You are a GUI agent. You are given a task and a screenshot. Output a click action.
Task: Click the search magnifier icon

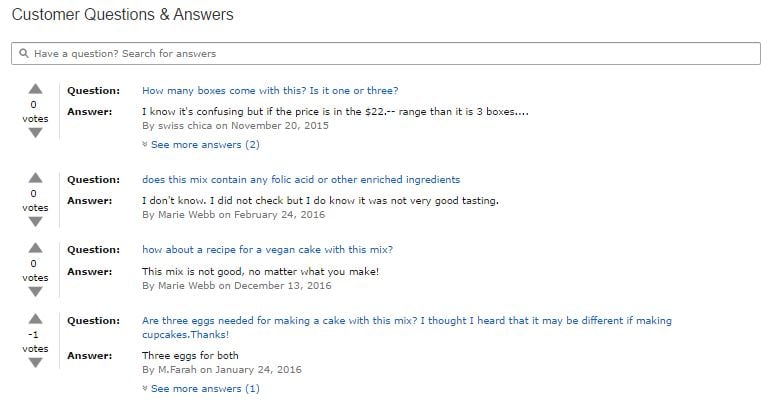point(24,53)
